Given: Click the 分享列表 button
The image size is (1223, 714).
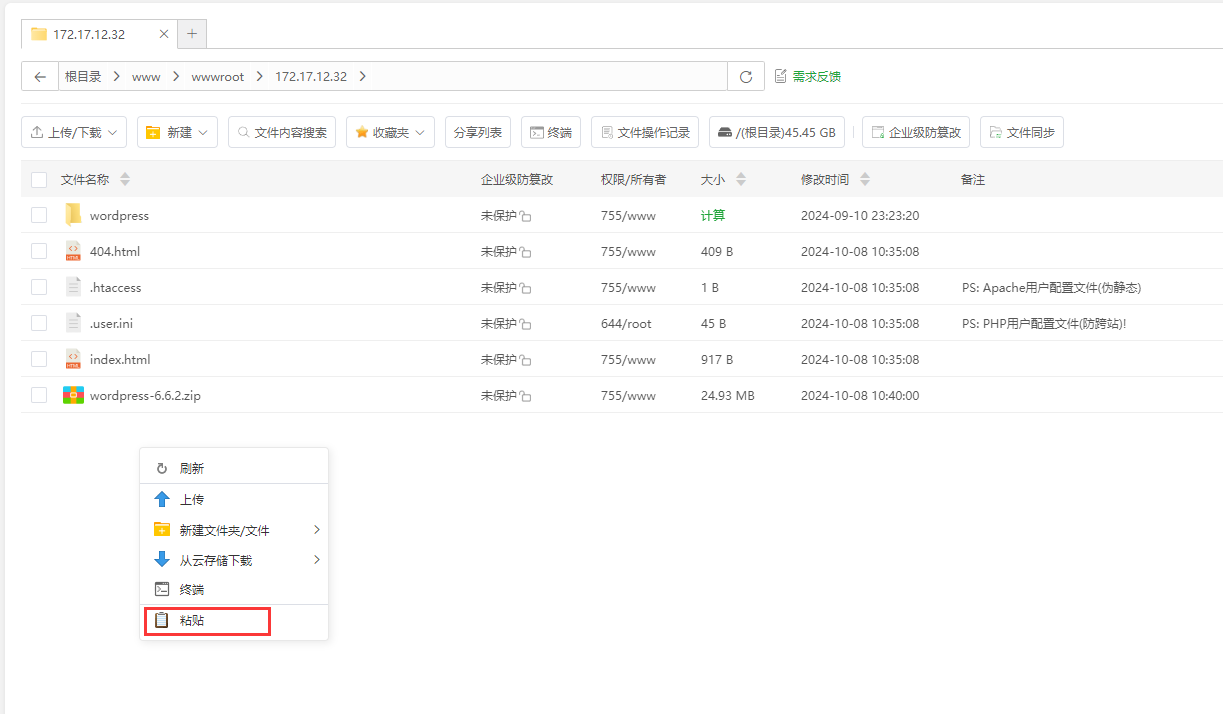Looking at the screenshot, I should click(478, 132).
